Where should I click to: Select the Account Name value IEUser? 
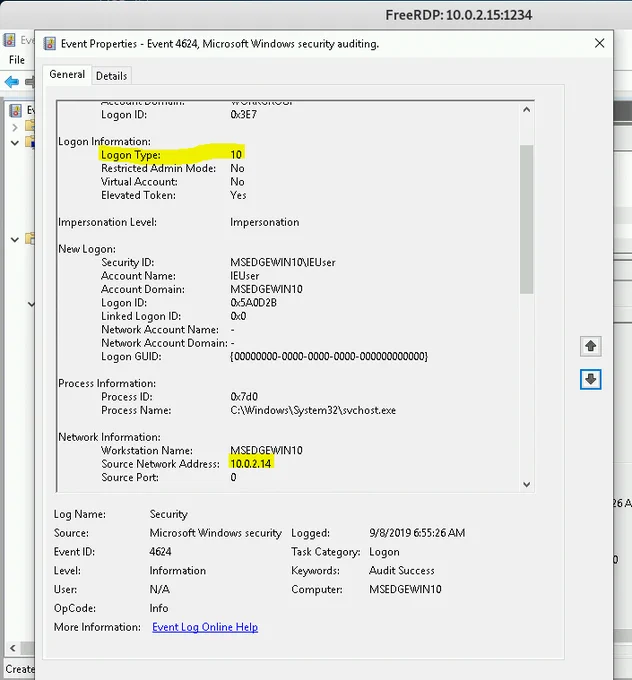[245, 276]
